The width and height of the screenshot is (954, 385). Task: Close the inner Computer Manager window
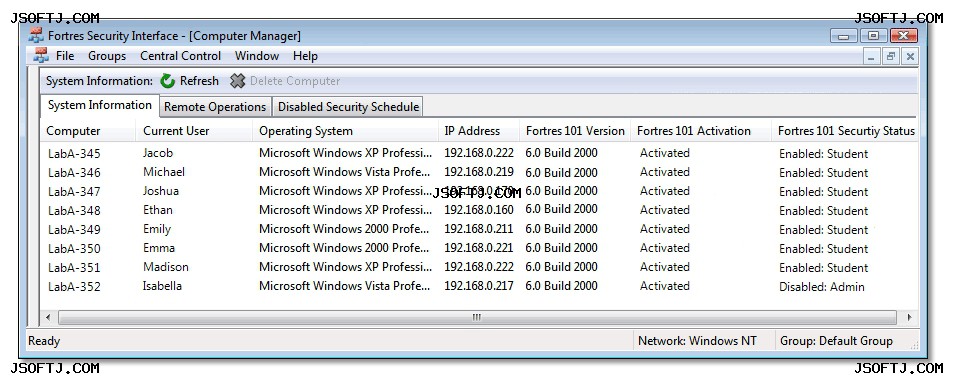click(910, 57)
